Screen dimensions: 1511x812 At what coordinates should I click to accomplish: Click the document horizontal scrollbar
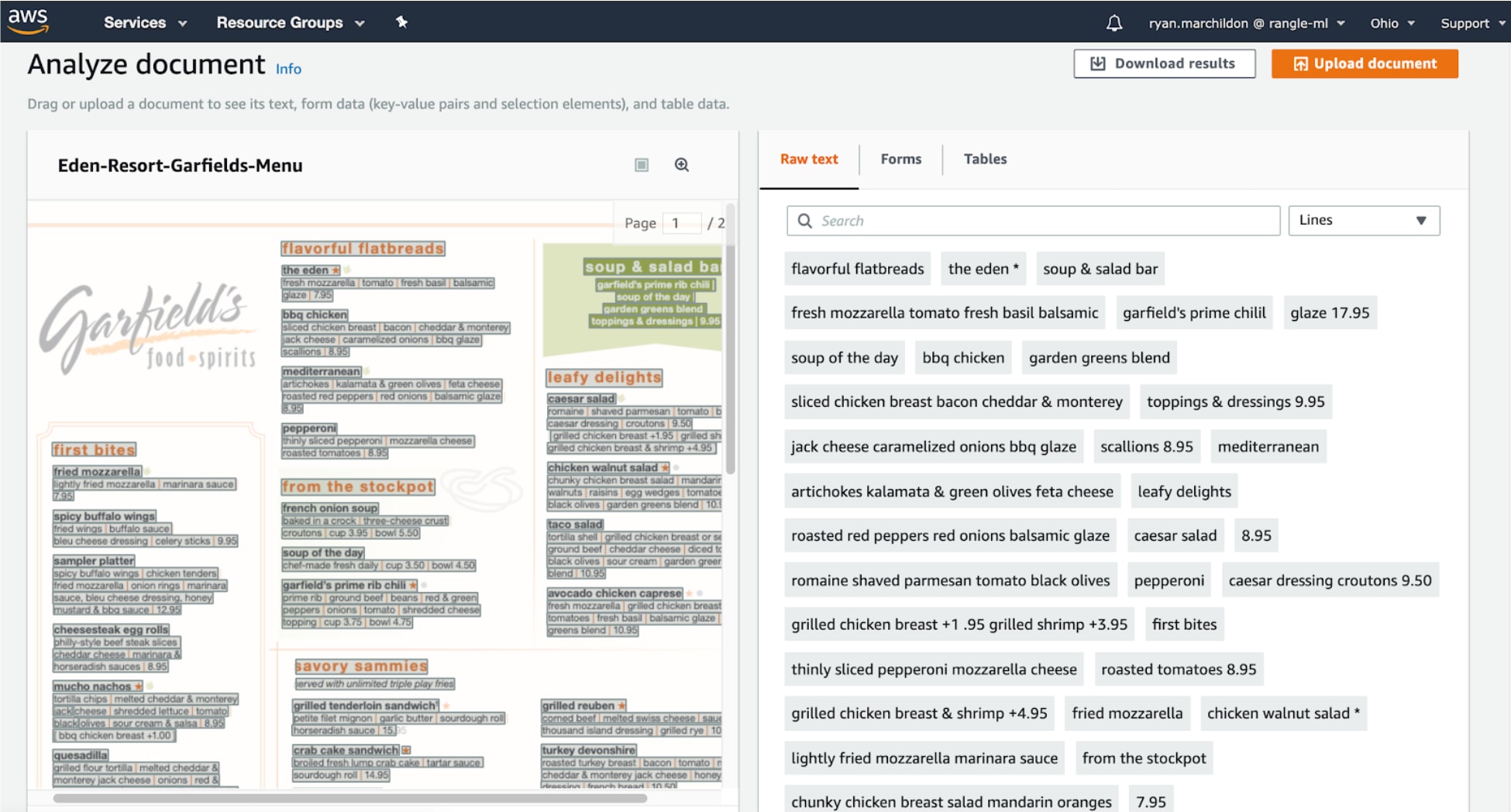[349, 798]
